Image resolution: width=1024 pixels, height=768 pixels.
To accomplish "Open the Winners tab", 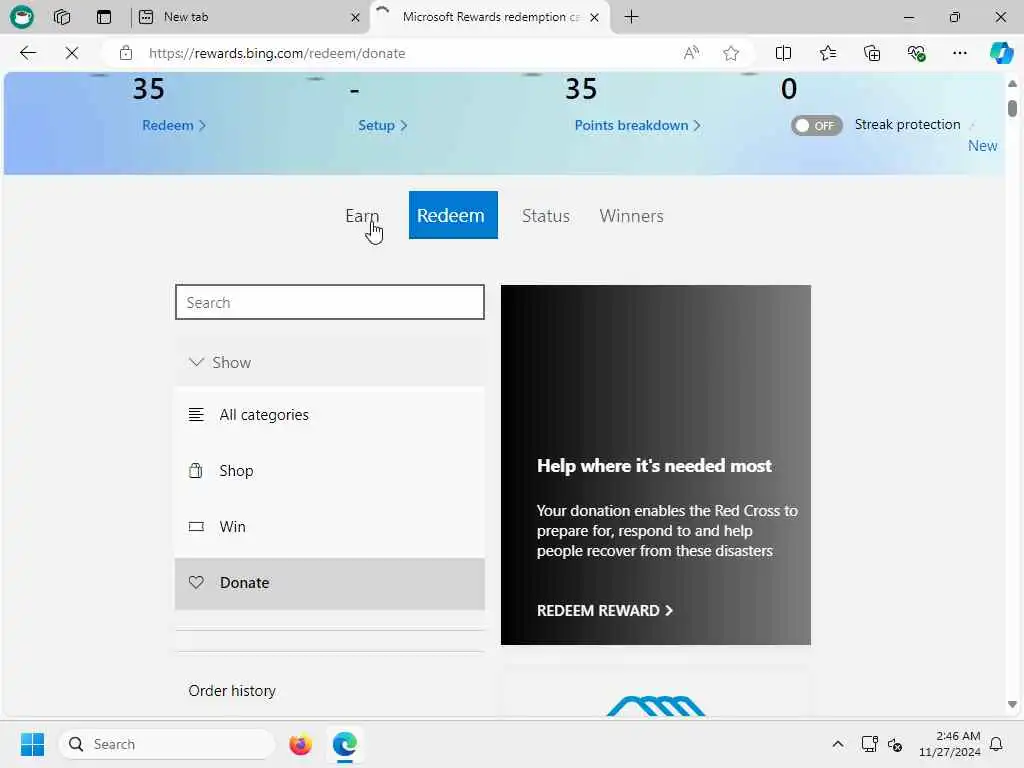I will pyautogui.click(x=631, y=216).
